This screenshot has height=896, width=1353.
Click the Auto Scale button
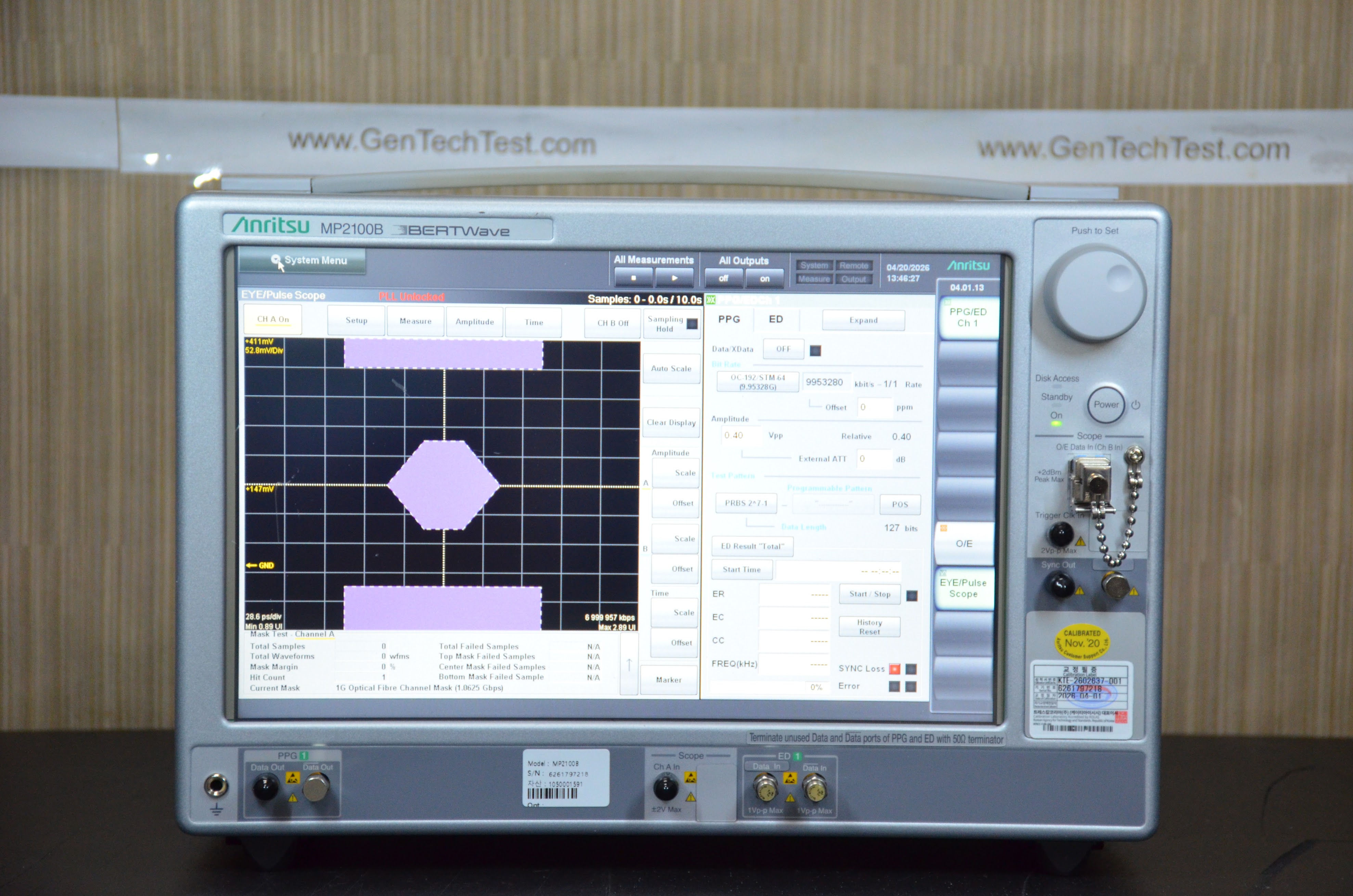[x=671, y=369]
